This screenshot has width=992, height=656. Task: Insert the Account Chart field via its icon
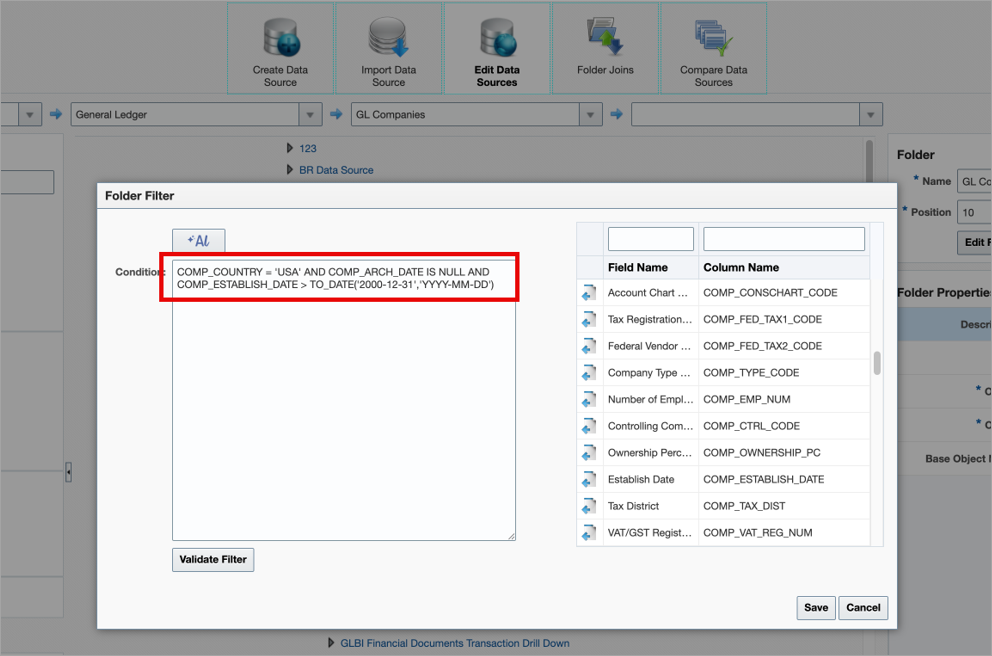pos(589,291)
